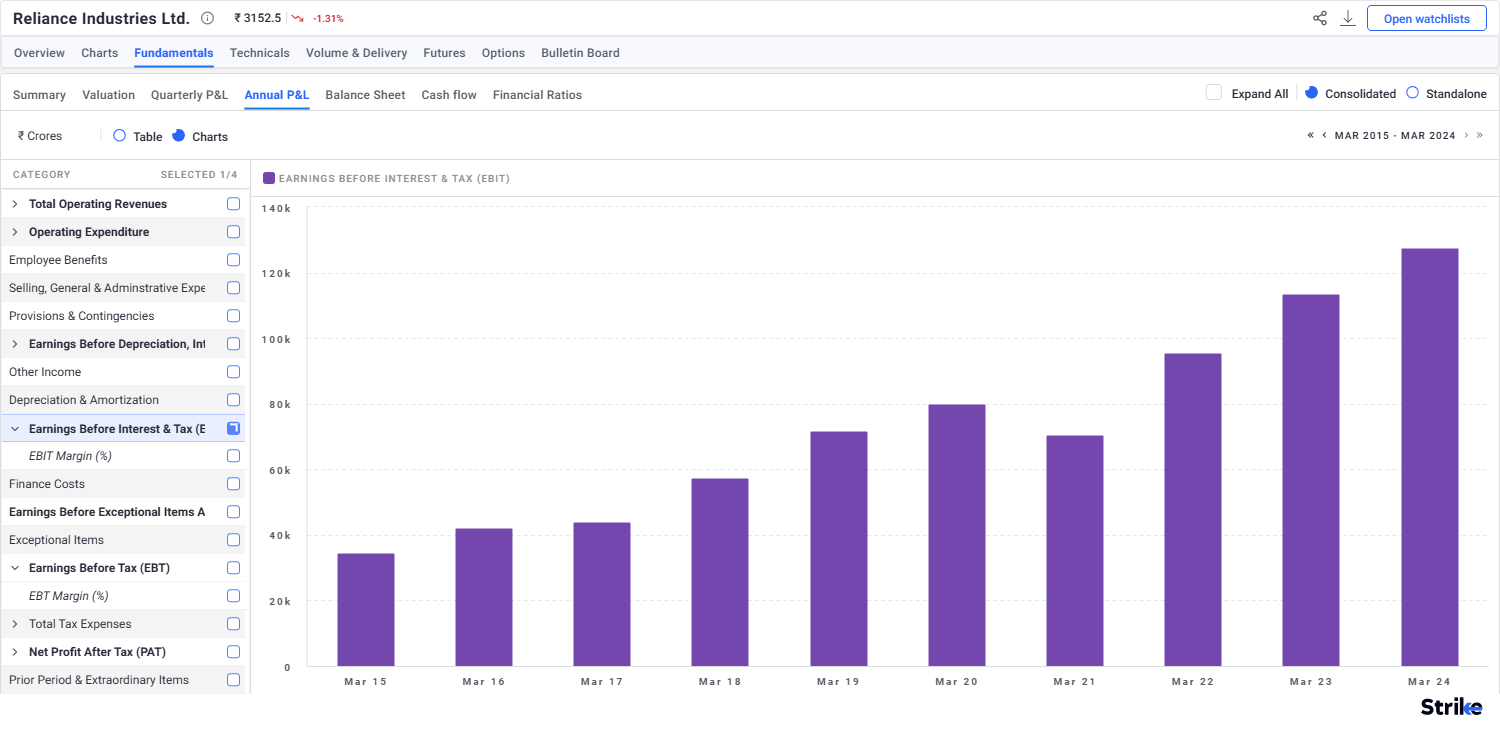Select the Charts view radio button

click(x=178, y=135)
